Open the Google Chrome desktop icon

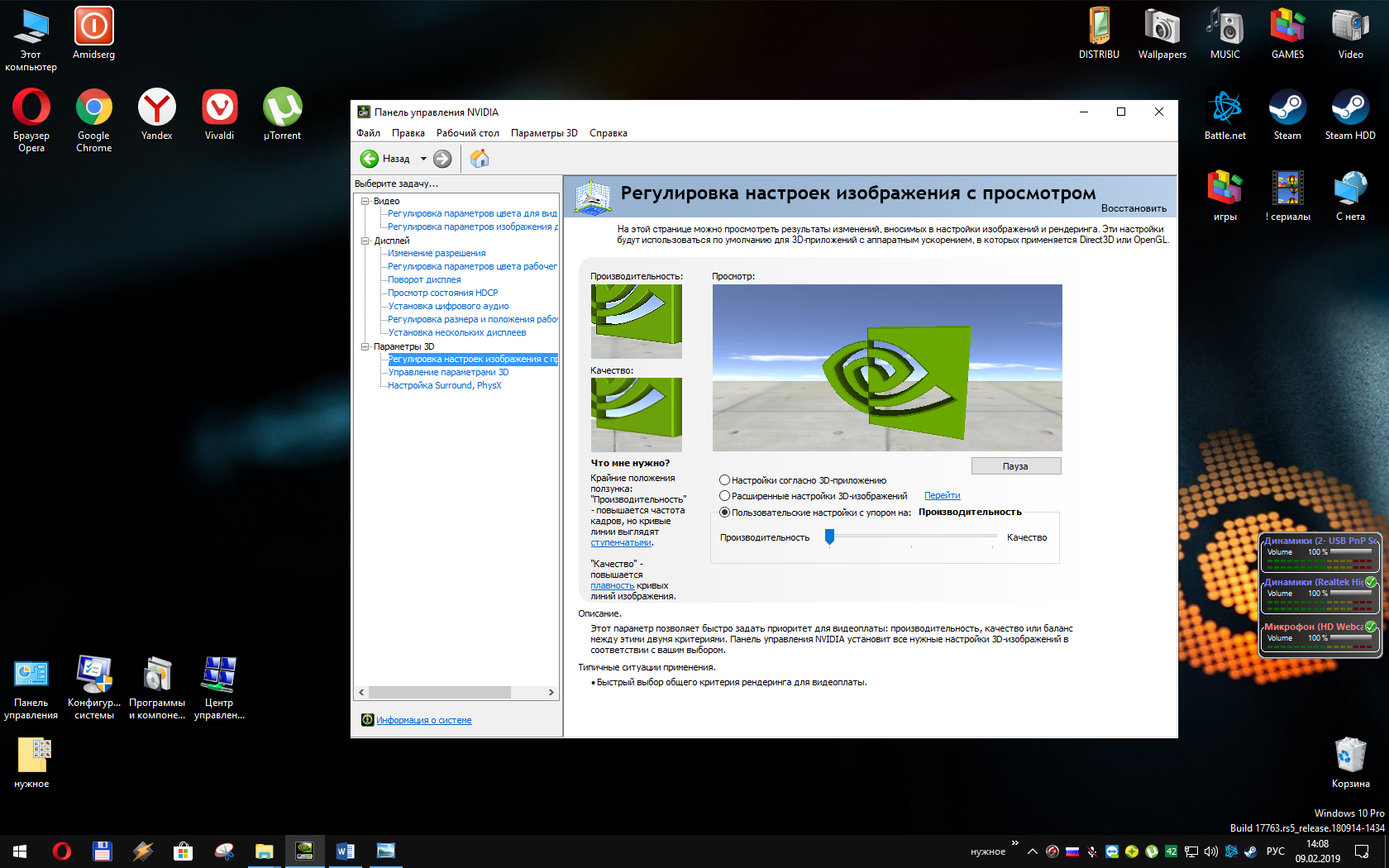click(94, 120)
